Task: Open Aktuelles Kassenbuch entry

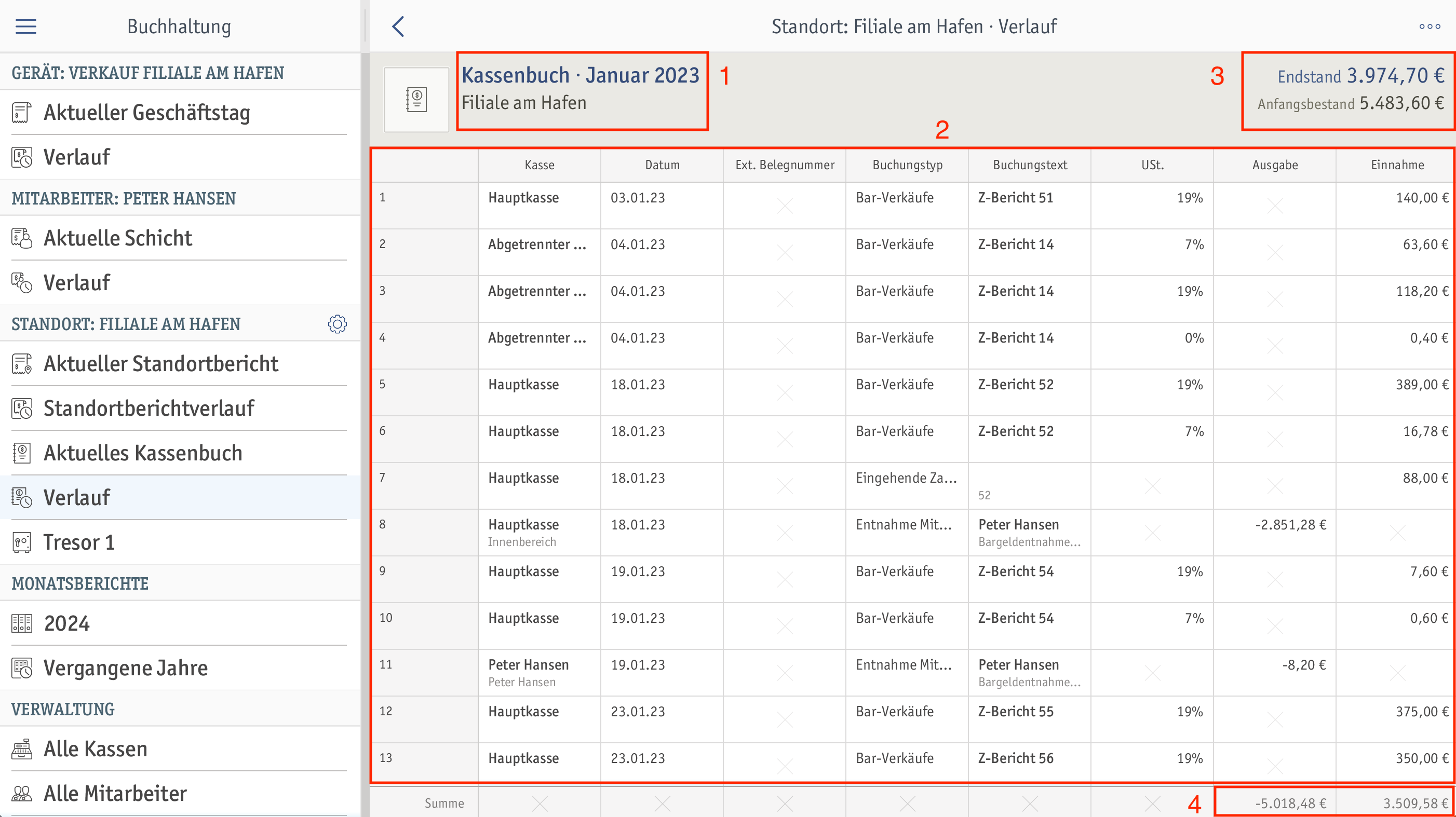Action: coord(180,453)
